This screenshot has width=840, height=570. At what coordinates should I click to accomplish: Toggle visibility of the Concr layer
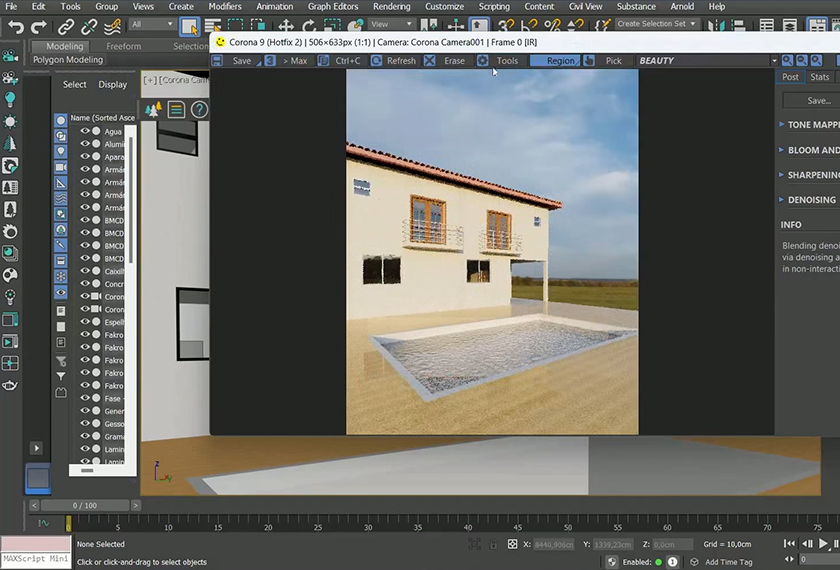click(85, 284)
